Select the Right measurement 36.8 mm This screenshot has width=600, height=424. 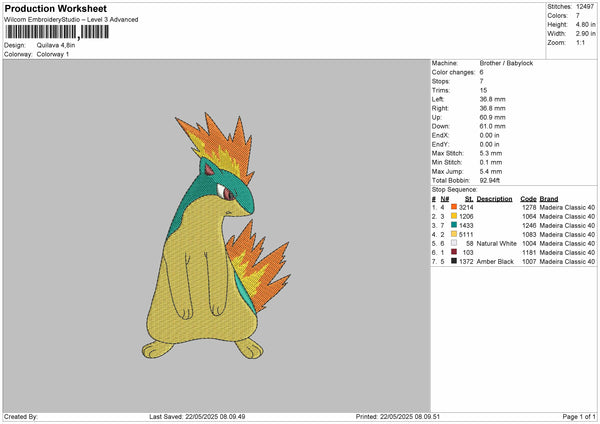[x=492, y=108]
